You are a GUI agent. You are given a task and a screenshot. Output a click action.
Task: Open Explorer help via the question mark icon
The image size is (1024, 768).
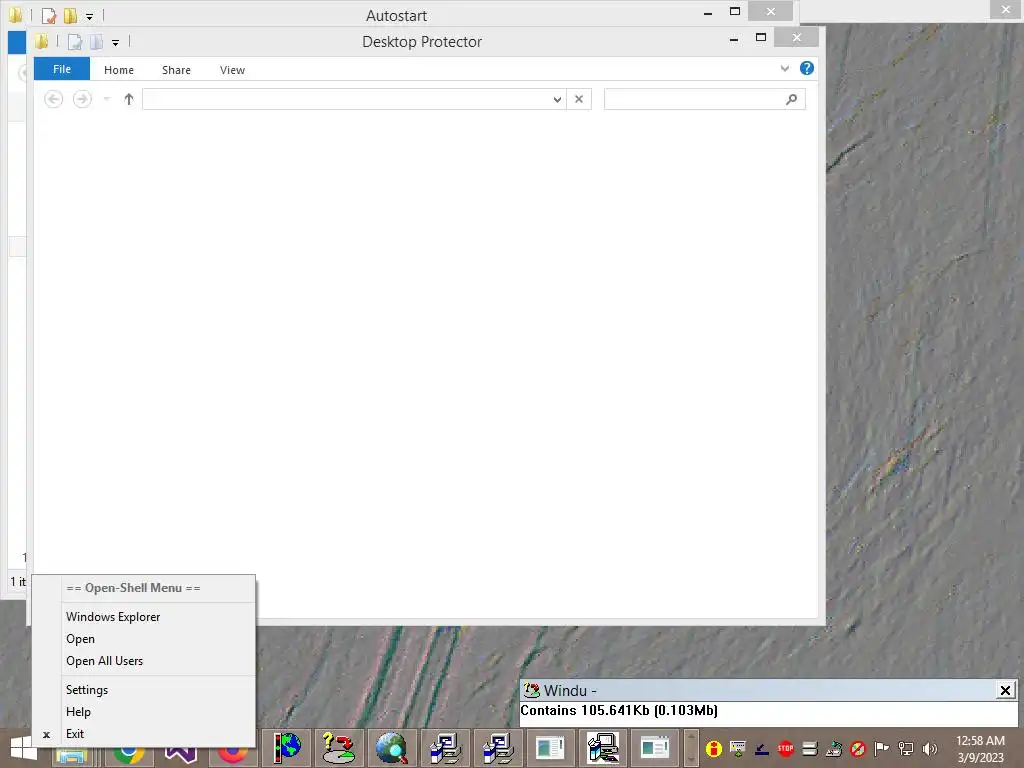pyautogui.click(x=807, y=68)
